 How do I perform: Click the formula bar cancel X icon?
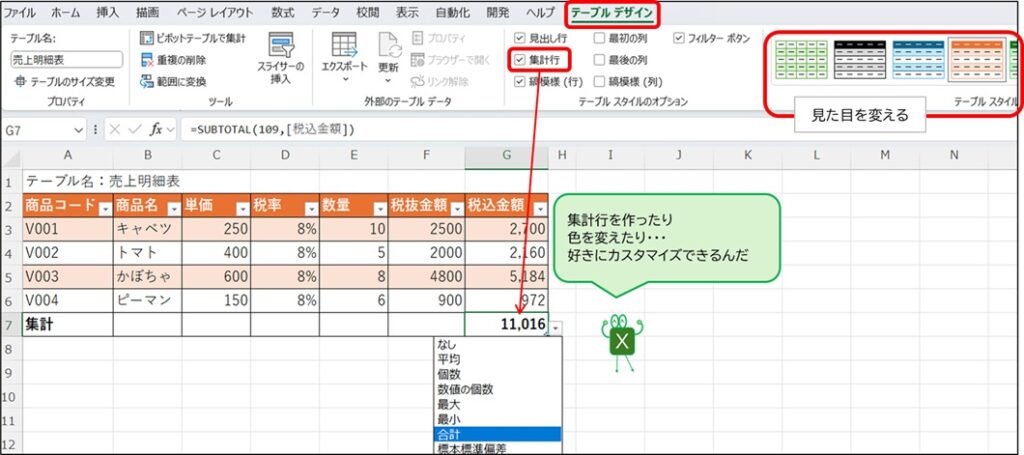pos(116,129)
